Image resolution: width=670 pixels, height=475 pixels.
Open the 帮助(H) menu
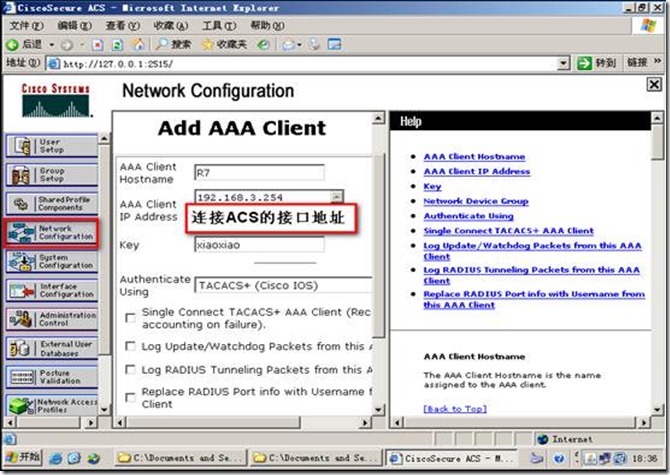(x=267, y=26)
